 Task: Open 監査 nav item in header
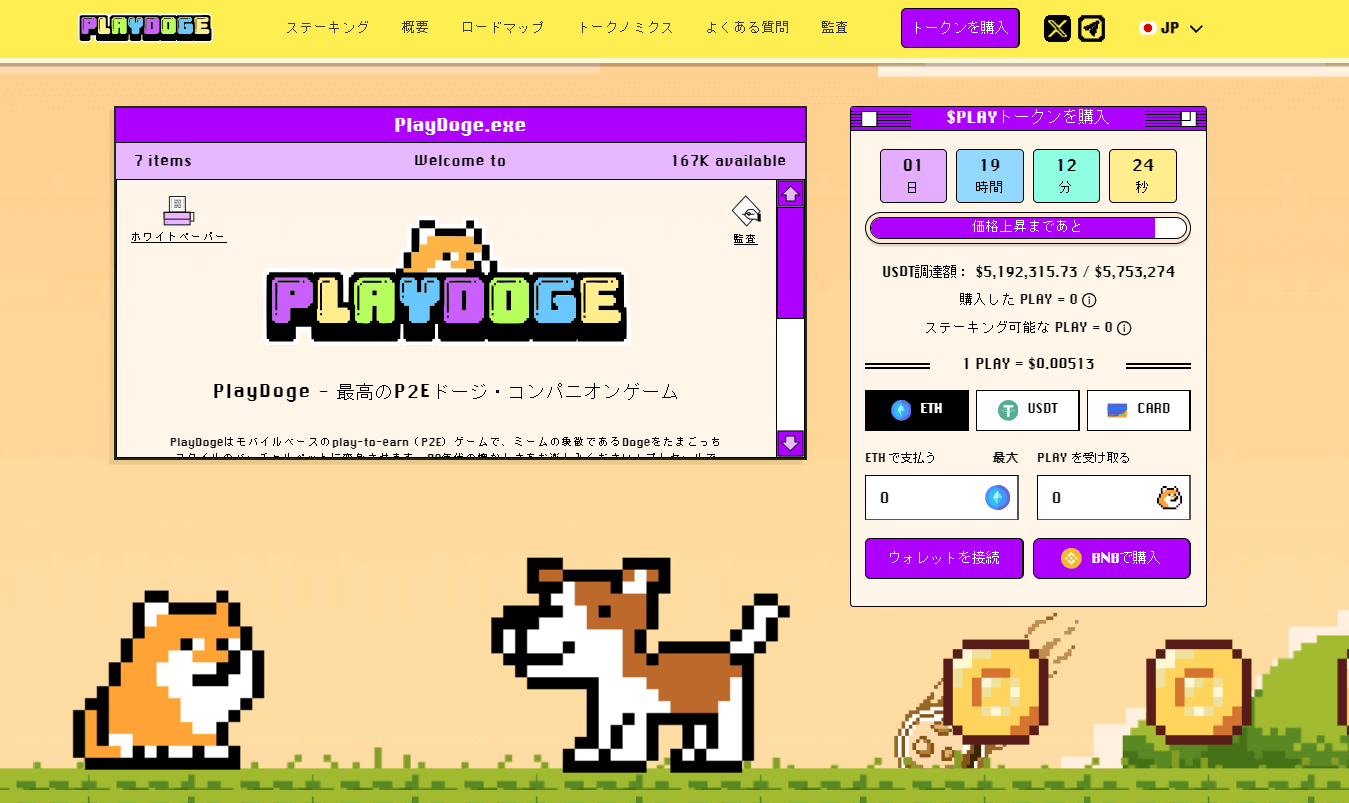[x=834, y=28]
